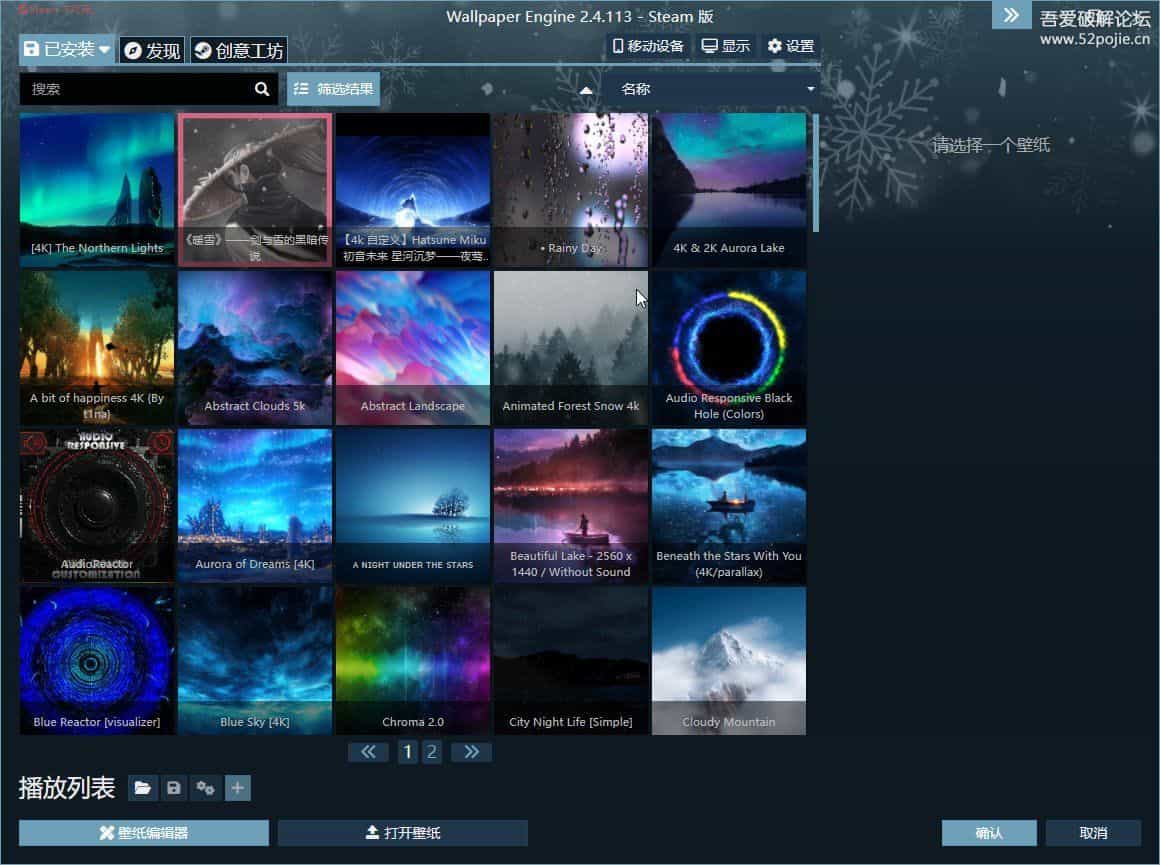Select Abstract Clouds 5k wallpaper
Screen dimensions: 1160x865
254,348
